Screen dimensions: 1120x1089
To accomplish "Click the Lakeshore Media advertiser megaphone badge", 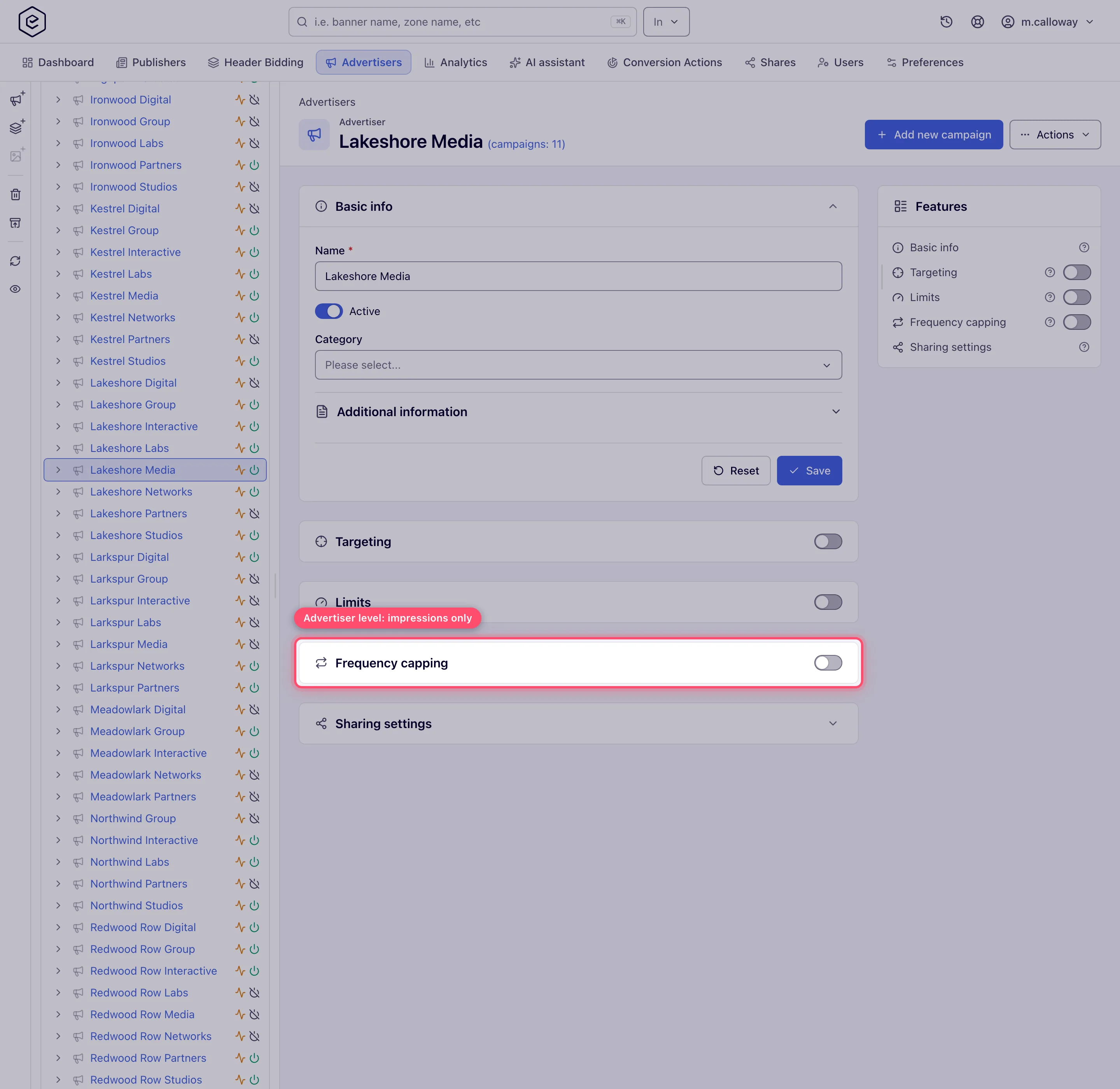I will pyautogui.click(x=314, y=135).
